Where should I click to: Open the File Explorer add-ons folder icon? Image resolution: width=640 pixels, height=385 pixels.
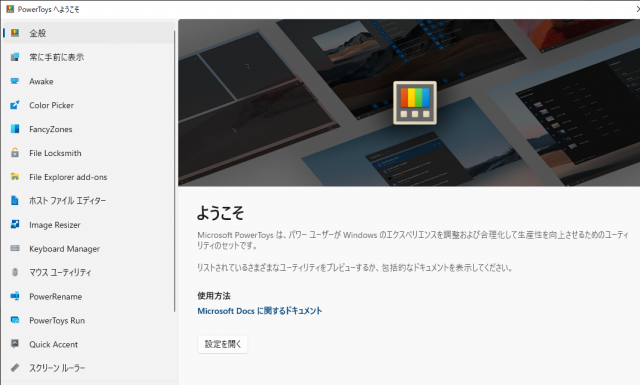click(x=15, y=177)
